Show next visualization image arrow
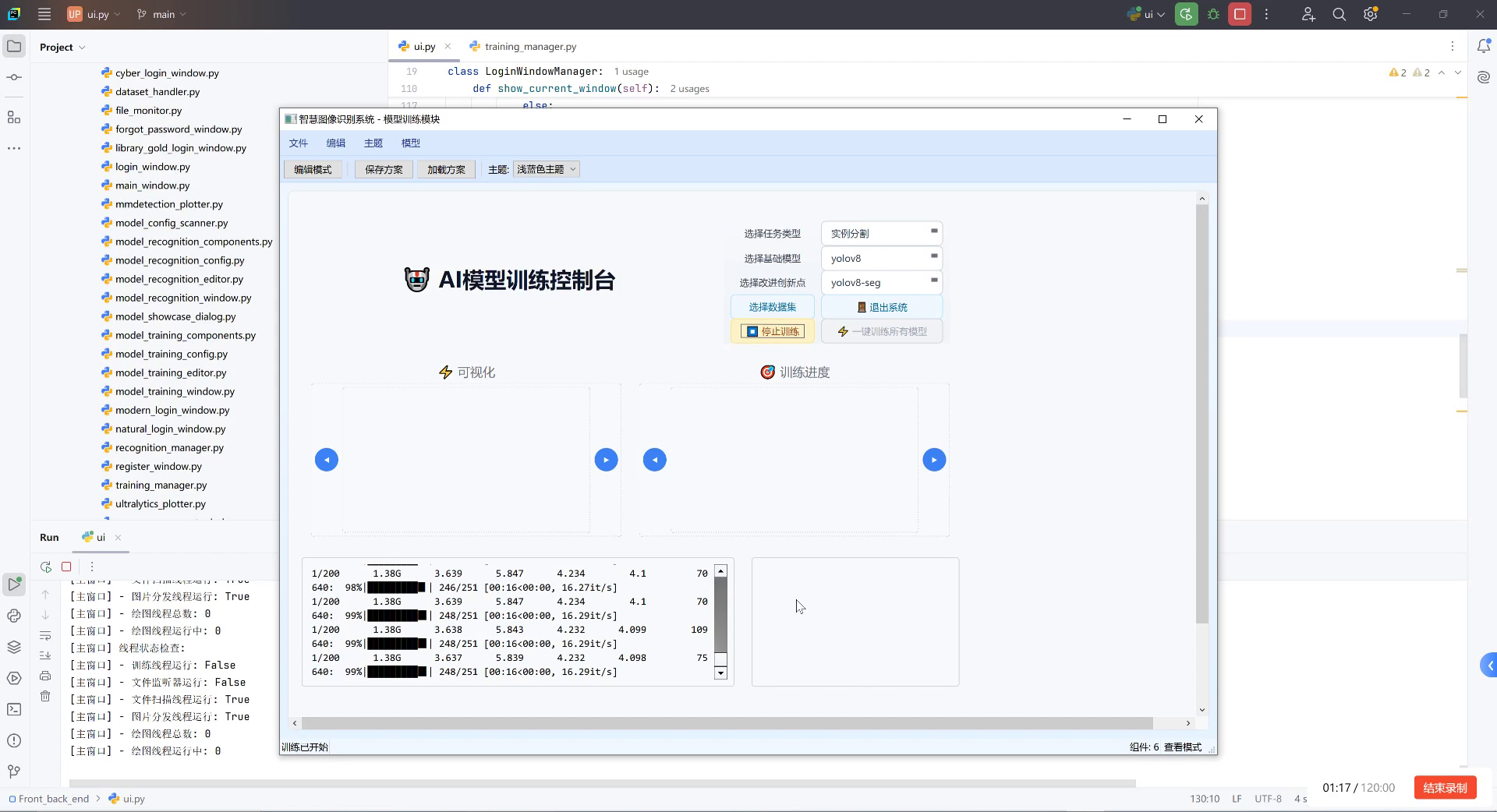This screenshot has width=1497, height=812. point(606,460)
